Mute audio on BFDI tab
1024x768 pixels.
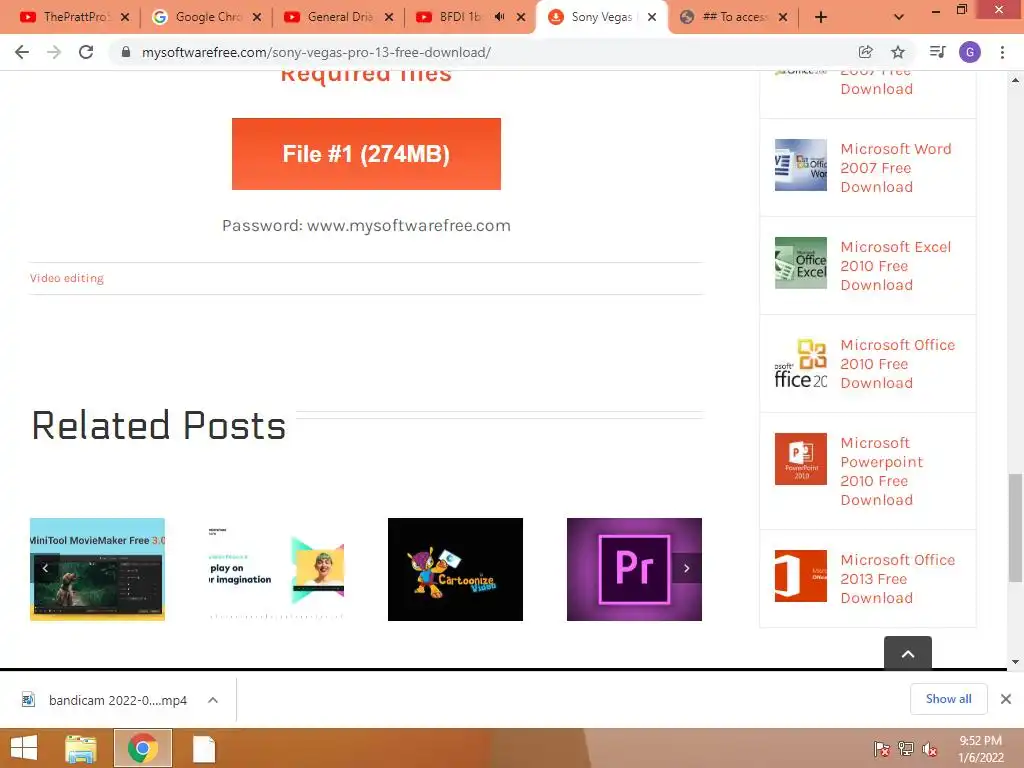tap(500, 17)
